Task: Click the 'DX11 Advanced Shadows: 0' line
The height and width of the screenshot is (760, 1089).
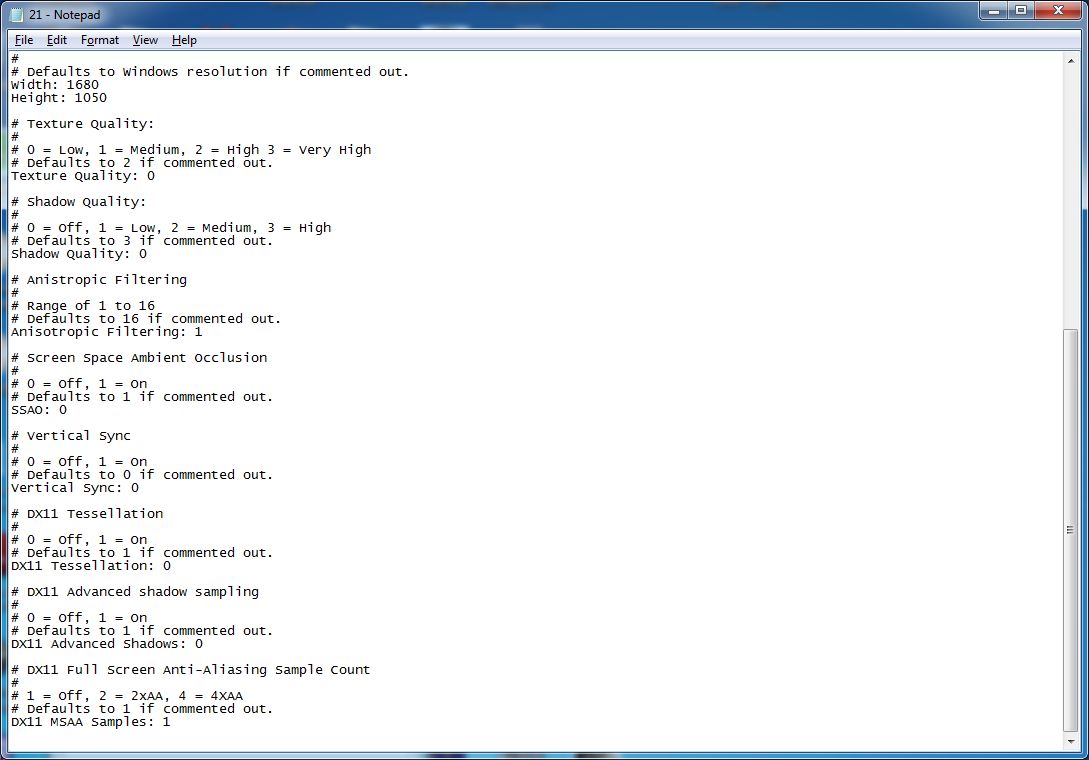Action: [x=107, y=643]
